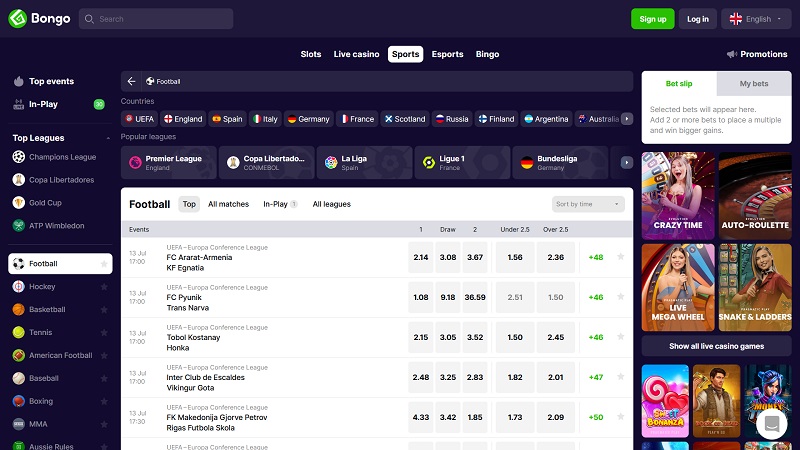Click the Ligue 1 logo icon
800x450 pixels.
pyautogui.click(x=429, y=162)
